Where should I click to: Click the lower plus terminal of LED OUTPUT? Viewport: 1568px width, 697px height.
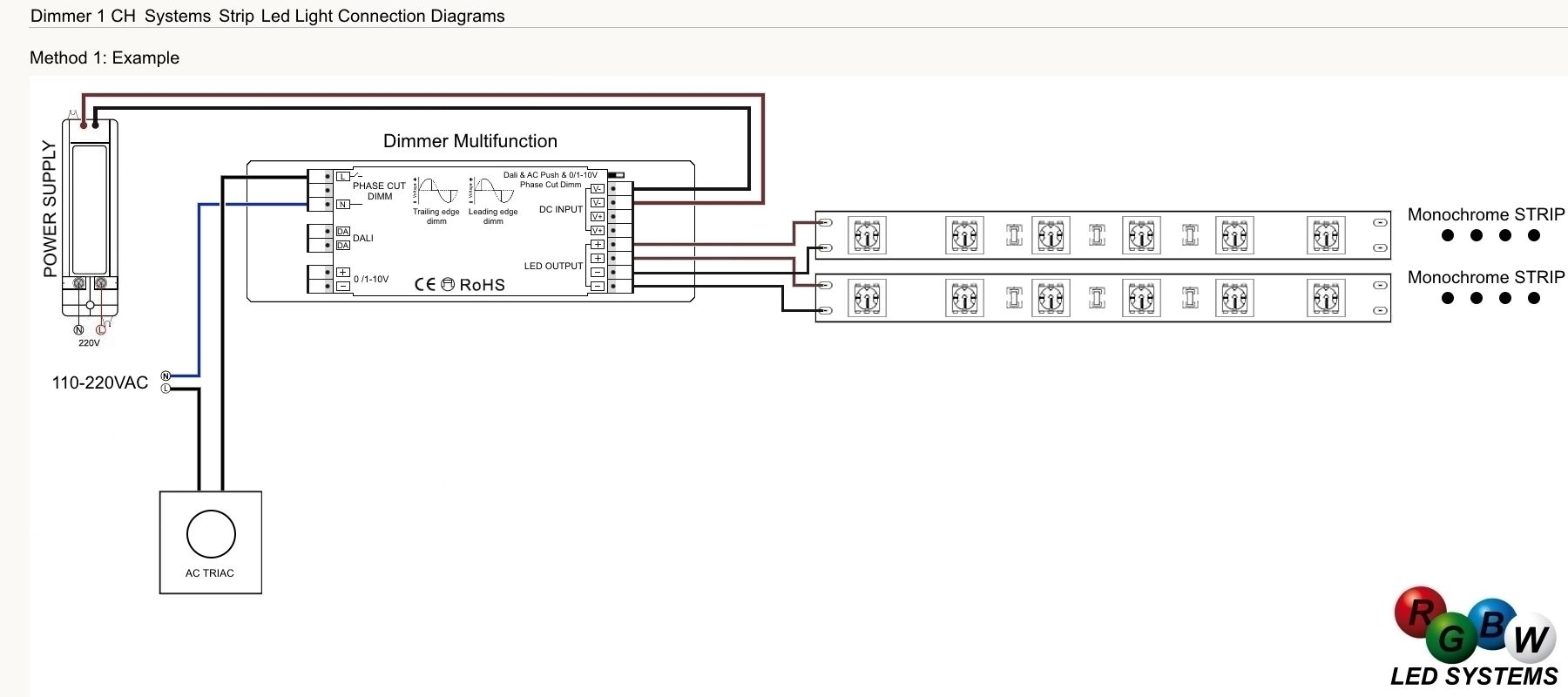point(598,258)
